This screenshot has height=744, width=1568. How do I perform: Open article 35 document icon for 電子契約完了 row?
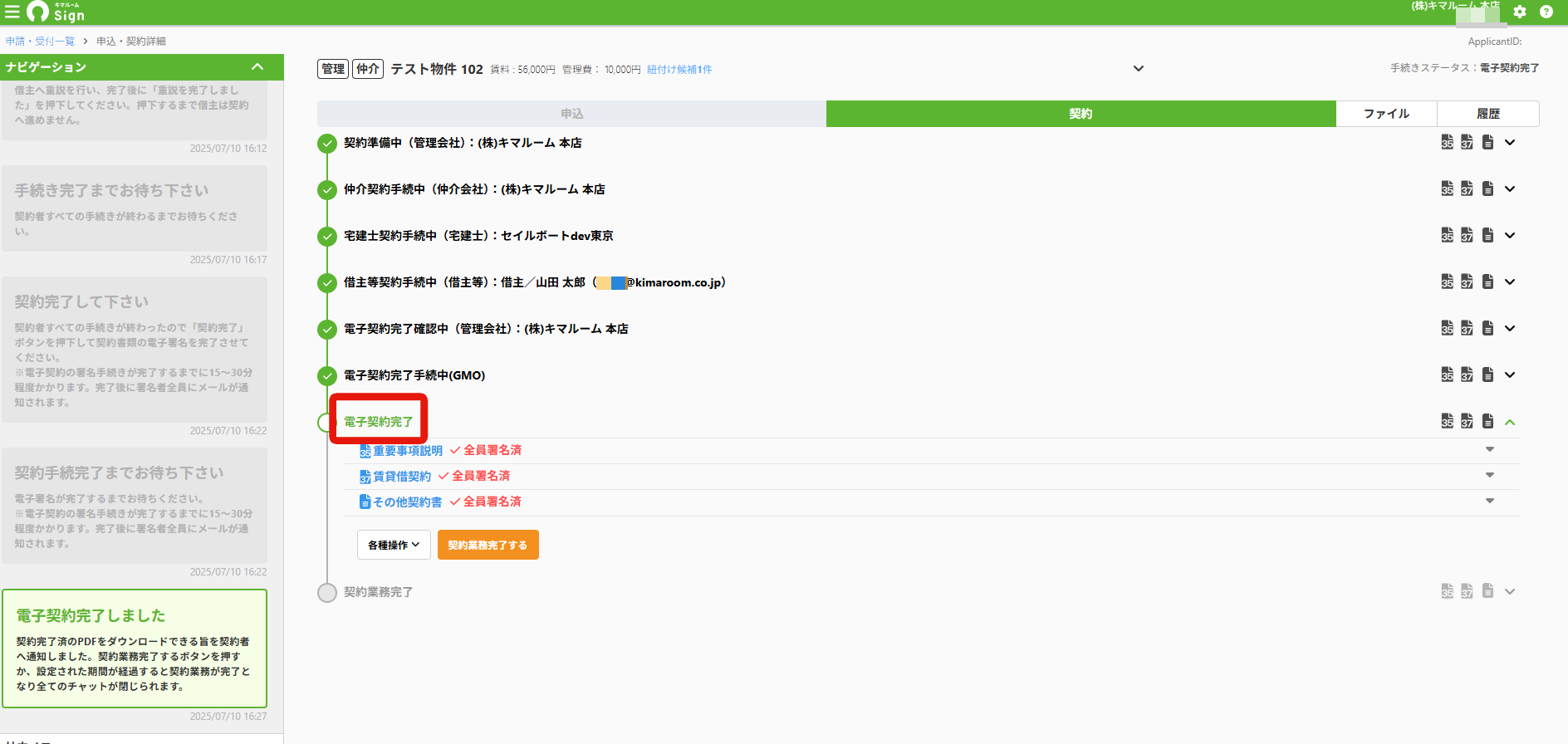[1448, 421]
